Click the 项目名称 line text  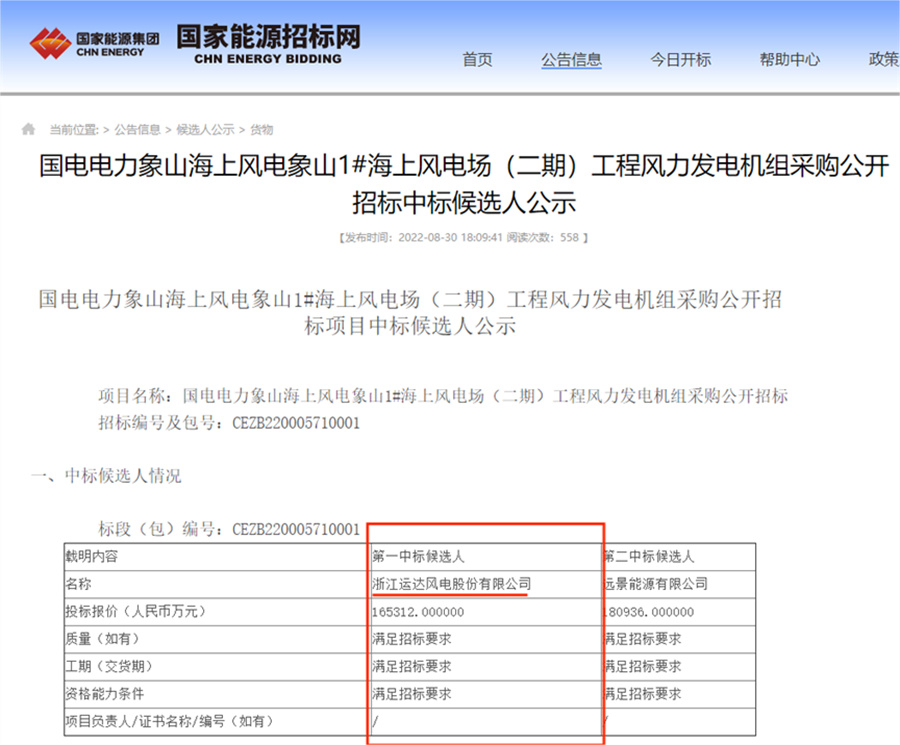[x=443, y=396]
